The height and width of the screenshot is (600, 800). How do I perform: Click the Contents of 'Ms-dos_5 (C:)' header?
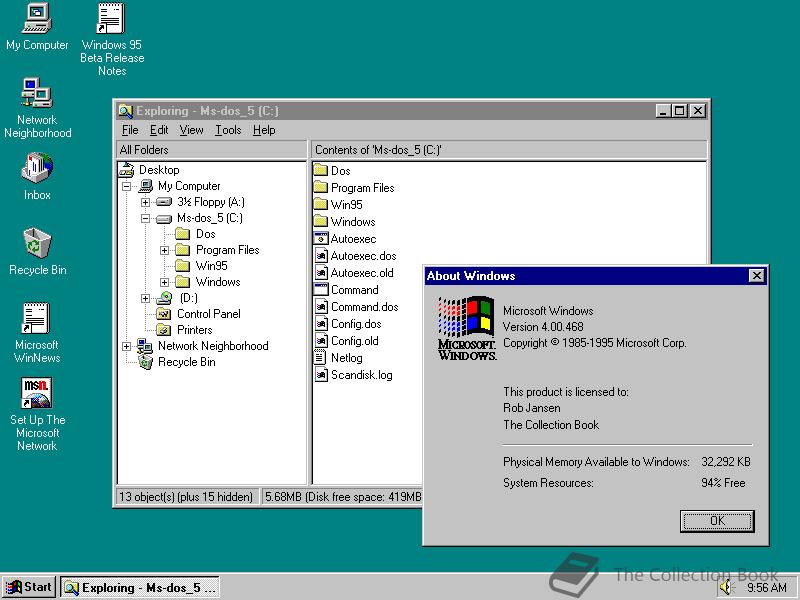click(509, 149)
